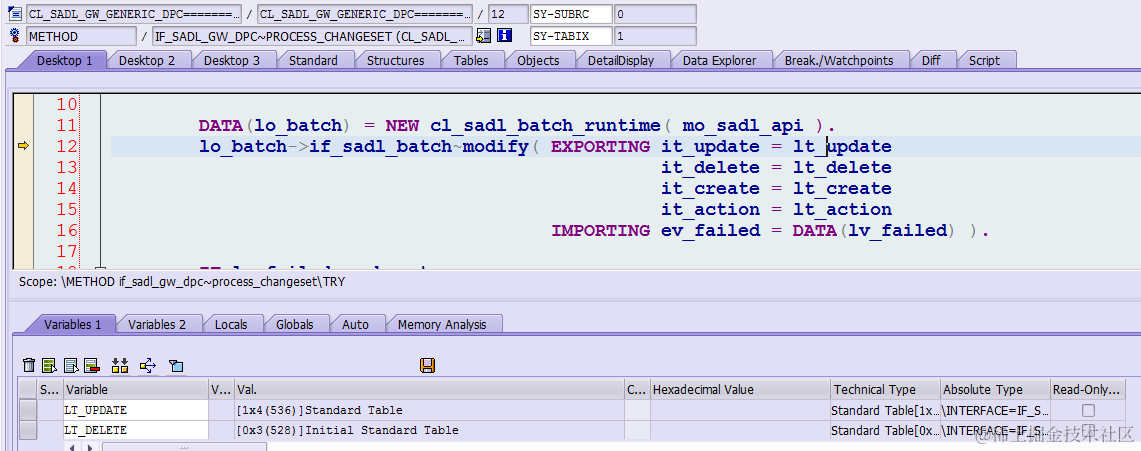The height and width of the screenshot is (451, 1141).
Task: Click the Variable column header
Action: 135,390
